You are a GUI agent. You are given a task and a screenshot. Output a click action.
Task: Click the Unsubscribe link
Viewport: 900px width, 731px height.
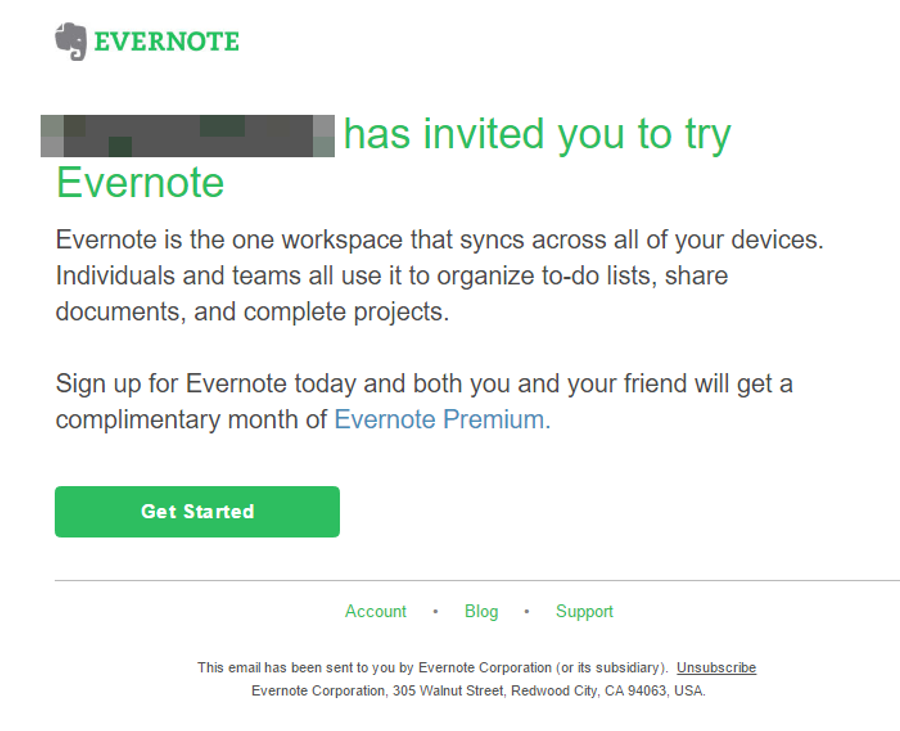[x=716, y=668]
